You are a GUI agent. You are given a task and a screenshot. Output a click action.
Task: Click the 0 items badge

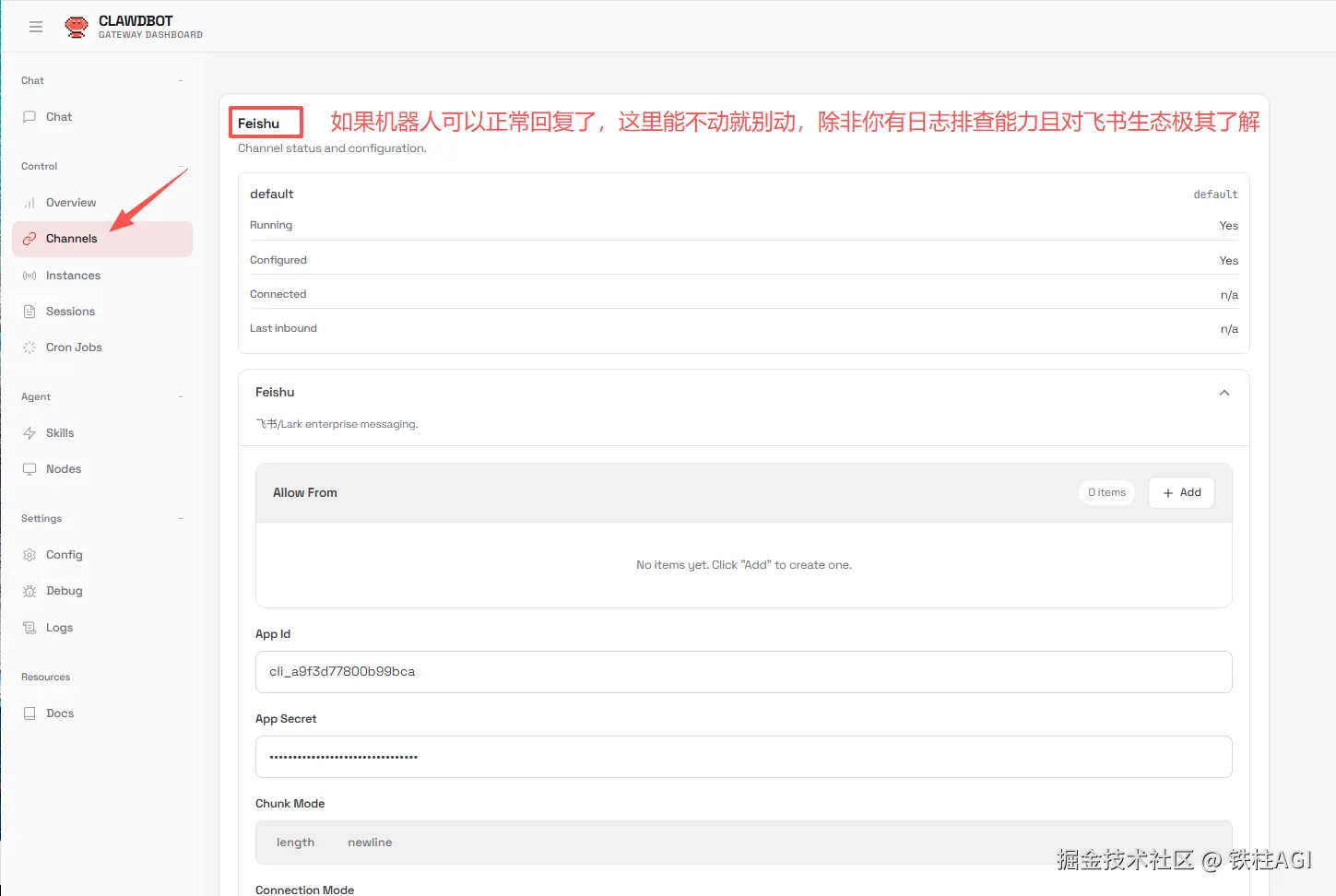(x=1106, y=493)
